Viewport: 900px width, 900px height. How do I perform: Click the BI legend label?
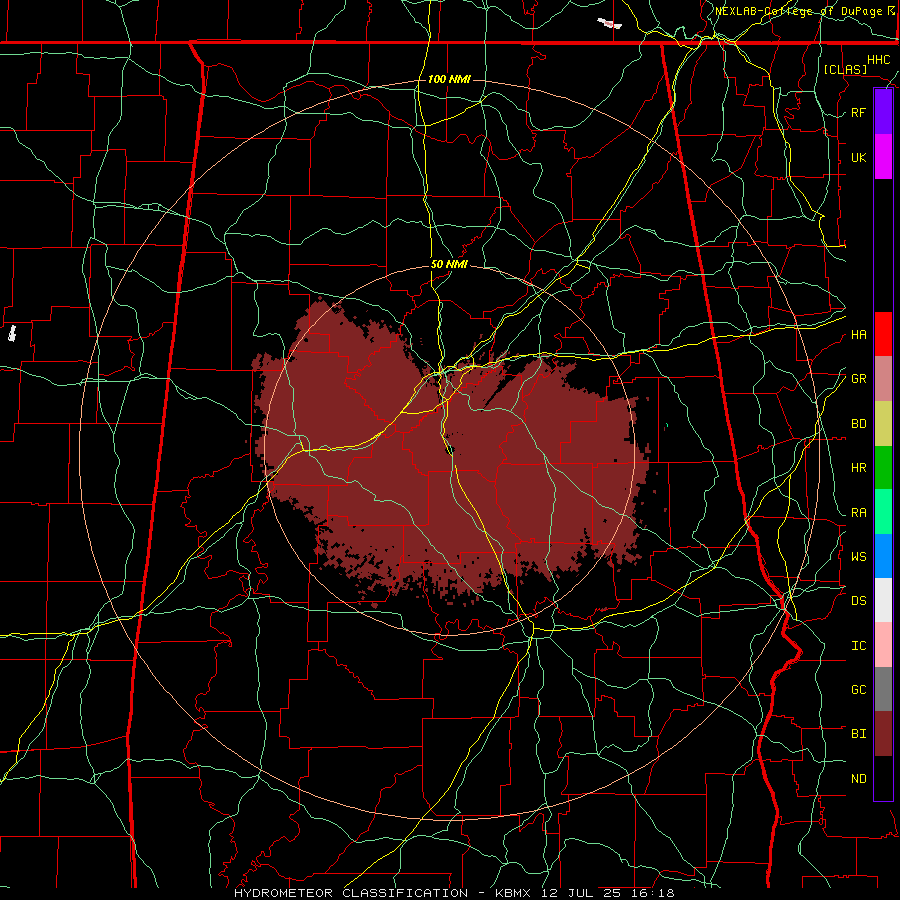858,734
